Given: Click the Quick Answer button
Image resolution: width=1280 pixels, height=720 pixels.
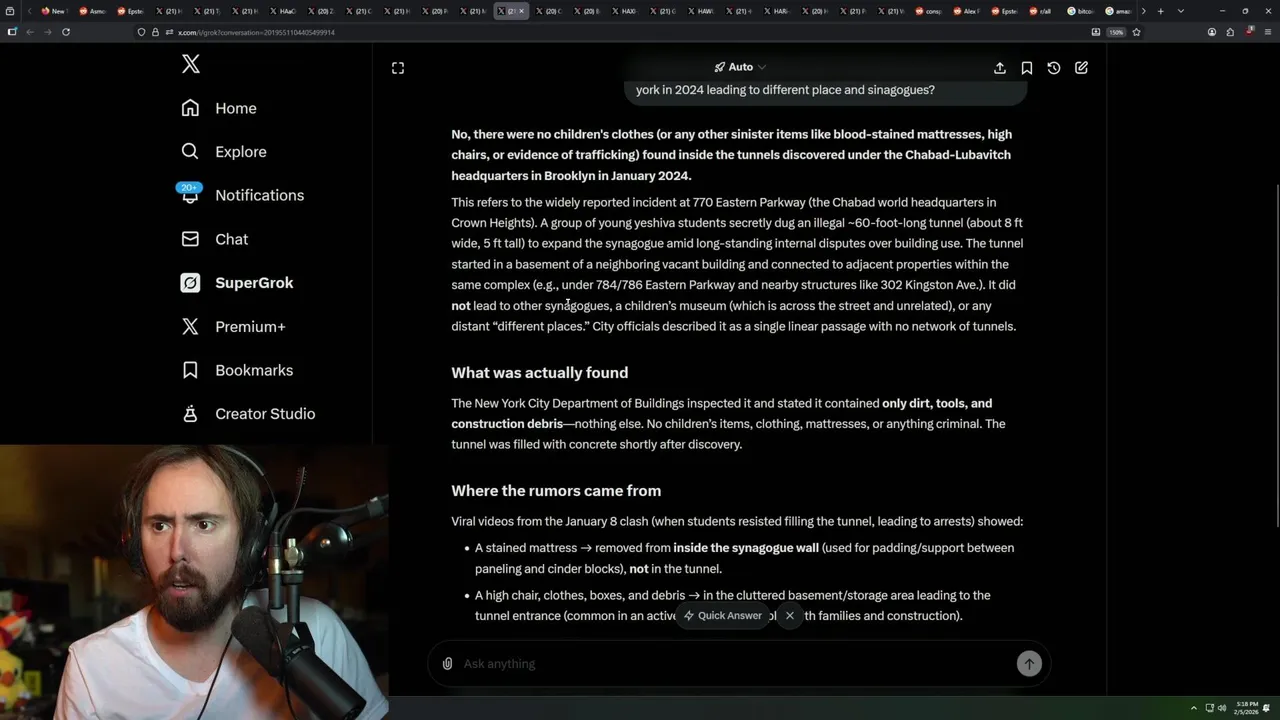Looking at the screenshot, I should coord(723,616).
